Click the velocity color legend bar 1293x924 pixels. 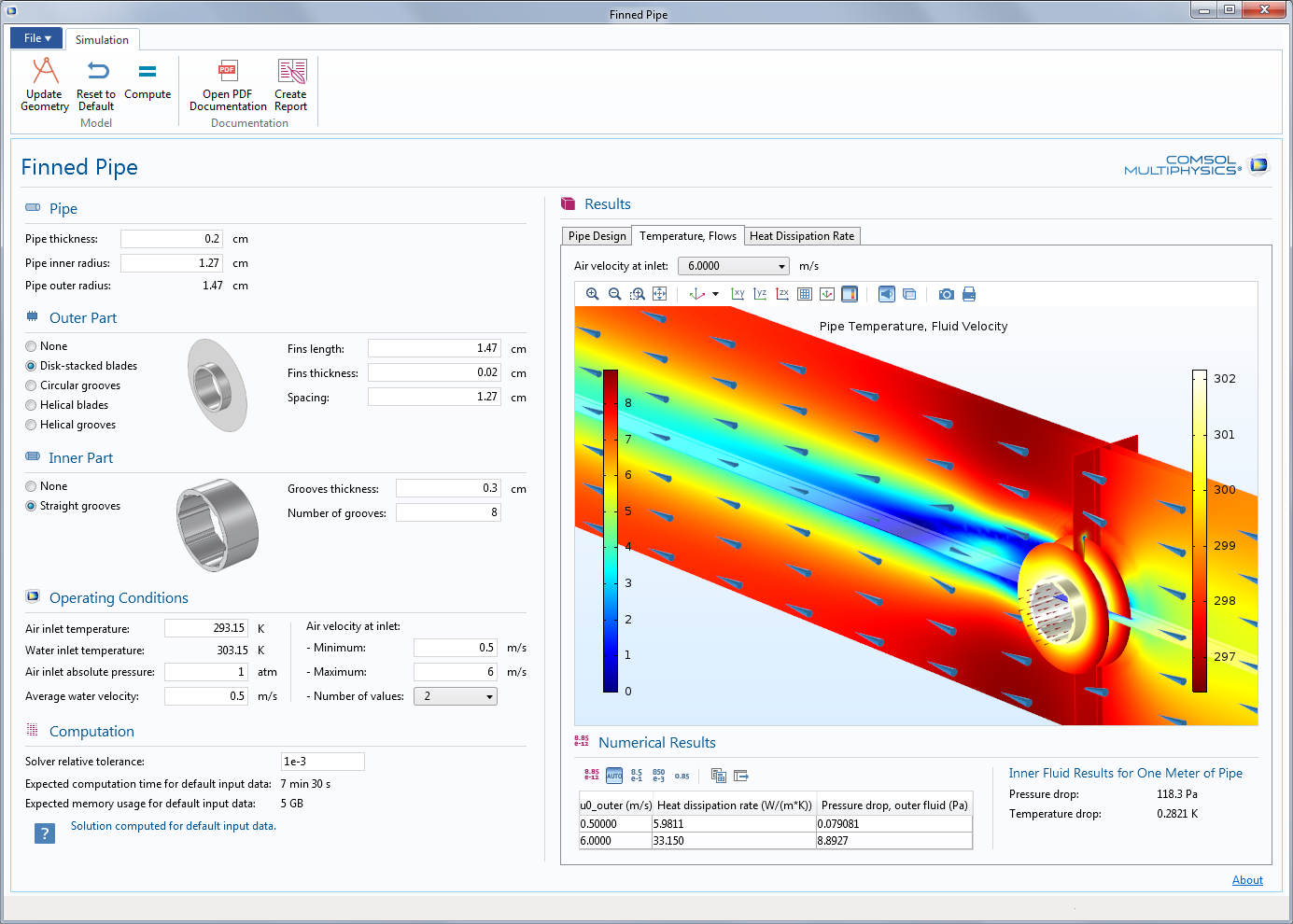click(x=611, y=531)
